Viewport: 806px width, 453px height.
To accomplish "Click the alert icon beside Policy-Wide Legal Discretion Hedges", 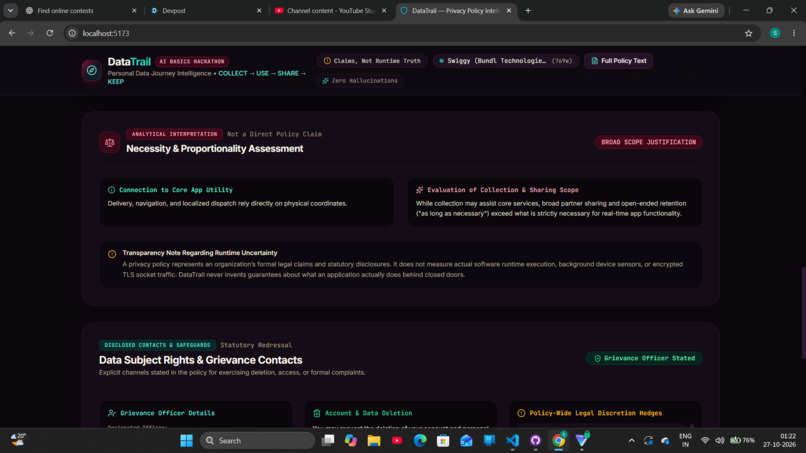I will pyautogui.click(x=521, y=413).
